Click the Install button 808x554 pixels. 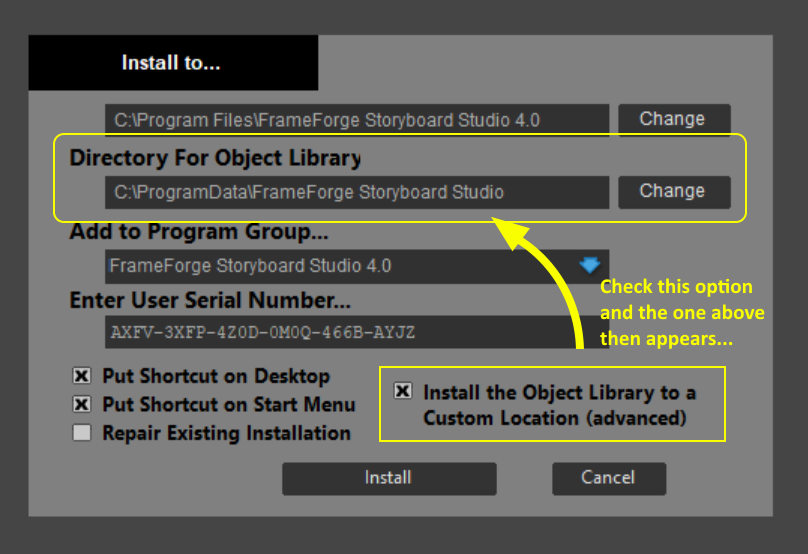pos(389,478)
